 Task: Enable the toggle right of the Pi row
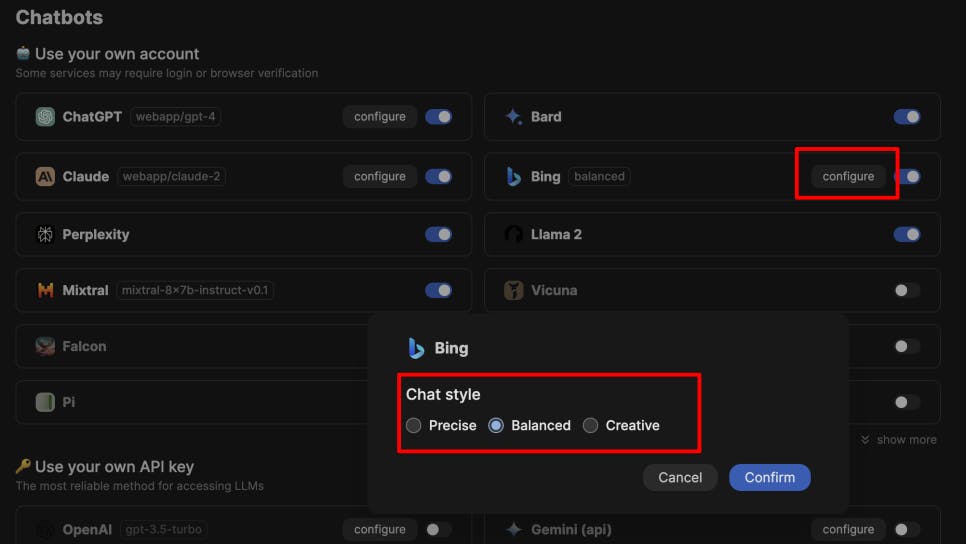coord(907,402)
